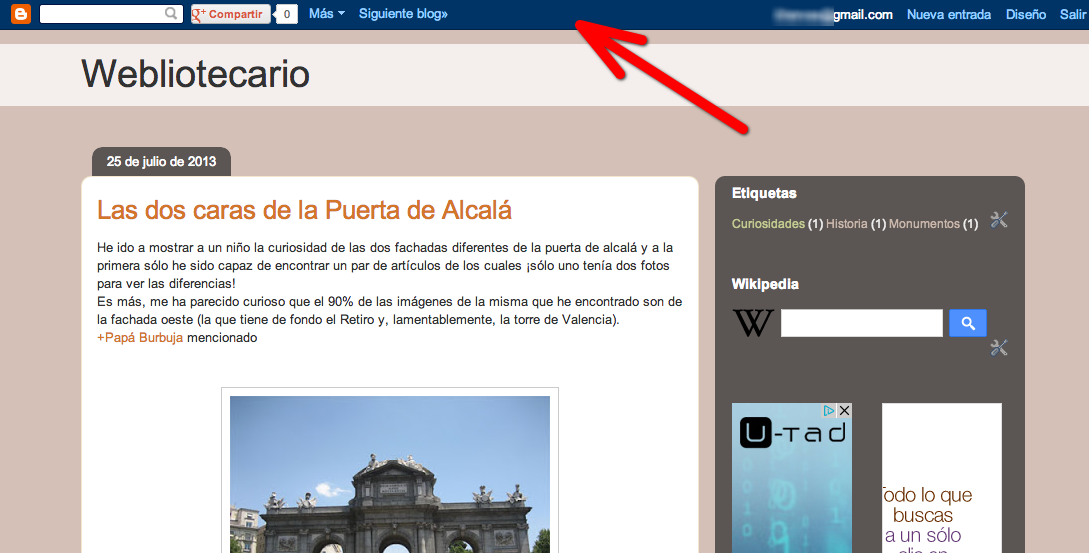The width and height of the screenshot is (1089, 553).
Task: Edit the Etiquetas gadget via wrench icon
Action: 999,220
